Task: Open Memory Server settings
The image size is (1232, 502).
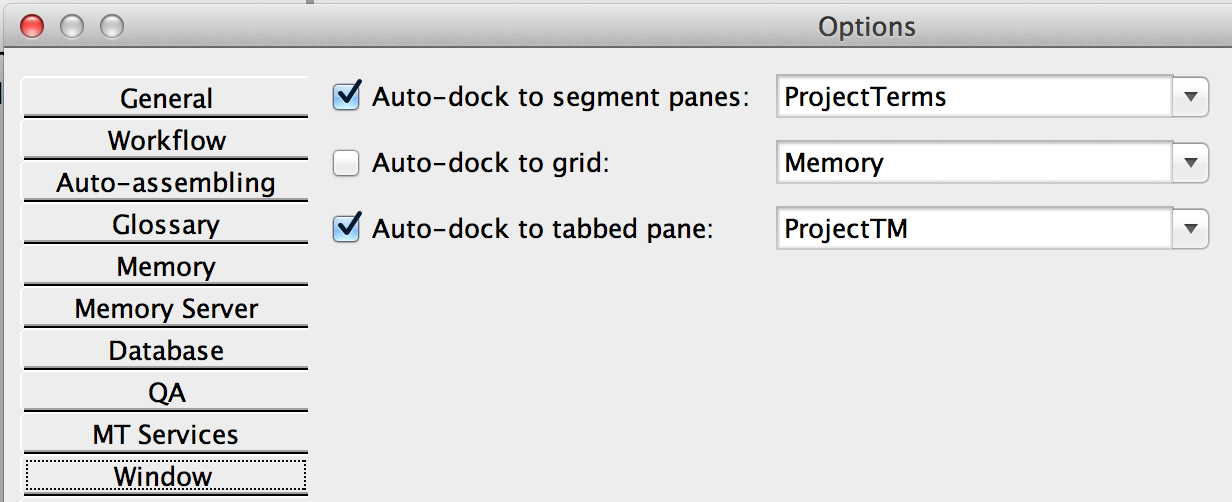Action: 166,309
